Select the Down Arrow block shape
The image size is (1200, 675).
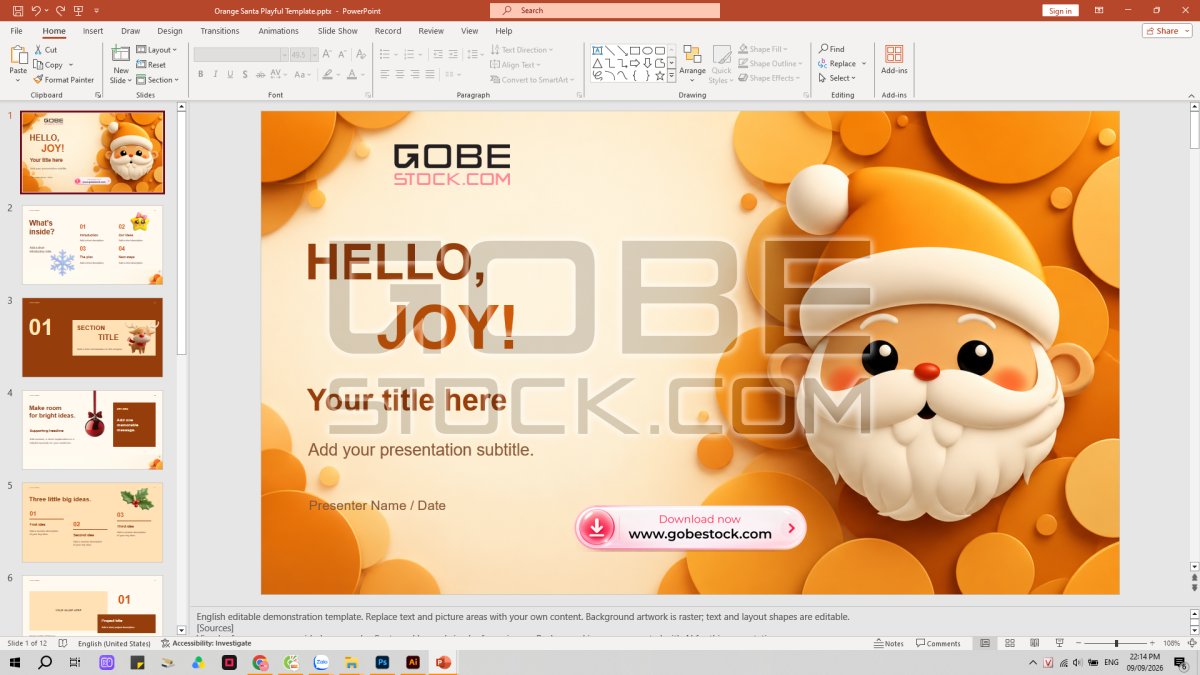647,62
